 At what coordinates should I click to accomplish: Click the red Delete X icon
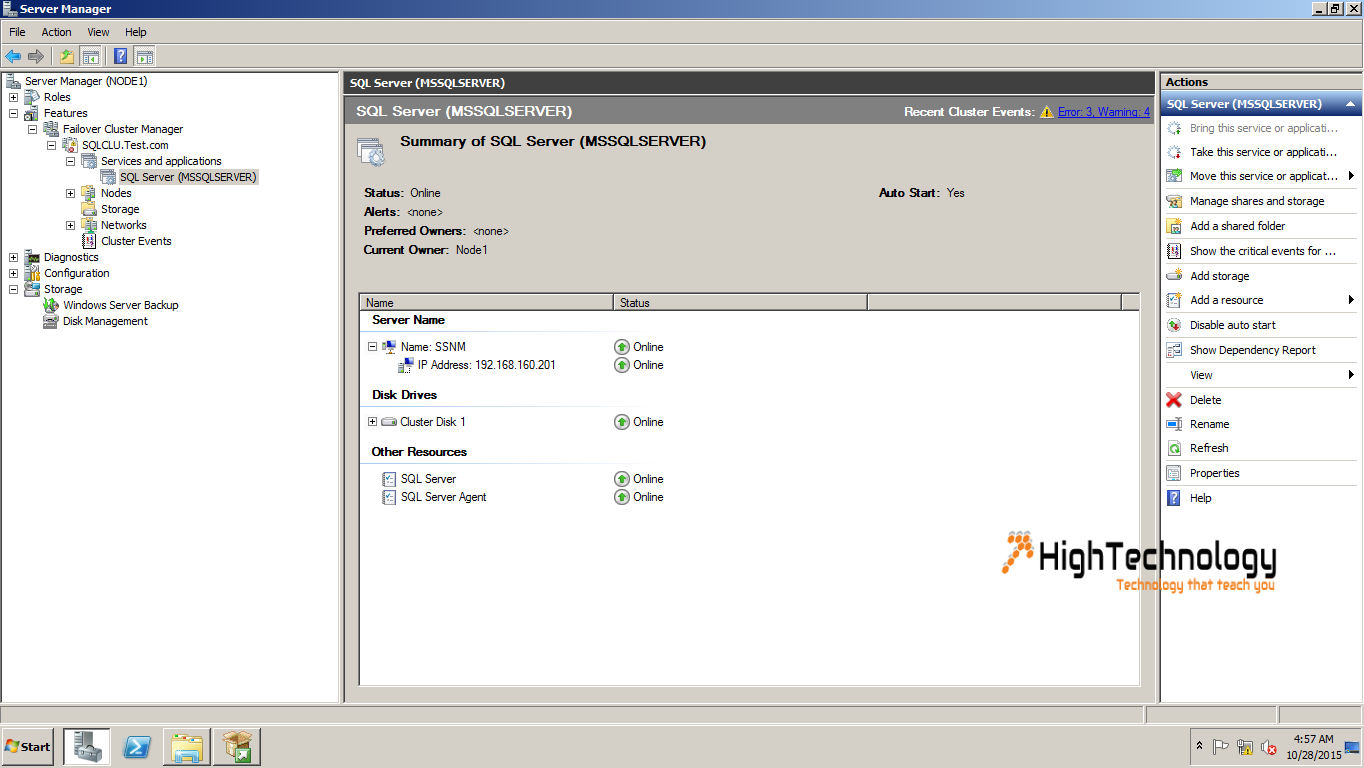click(x=1174, y=400)
